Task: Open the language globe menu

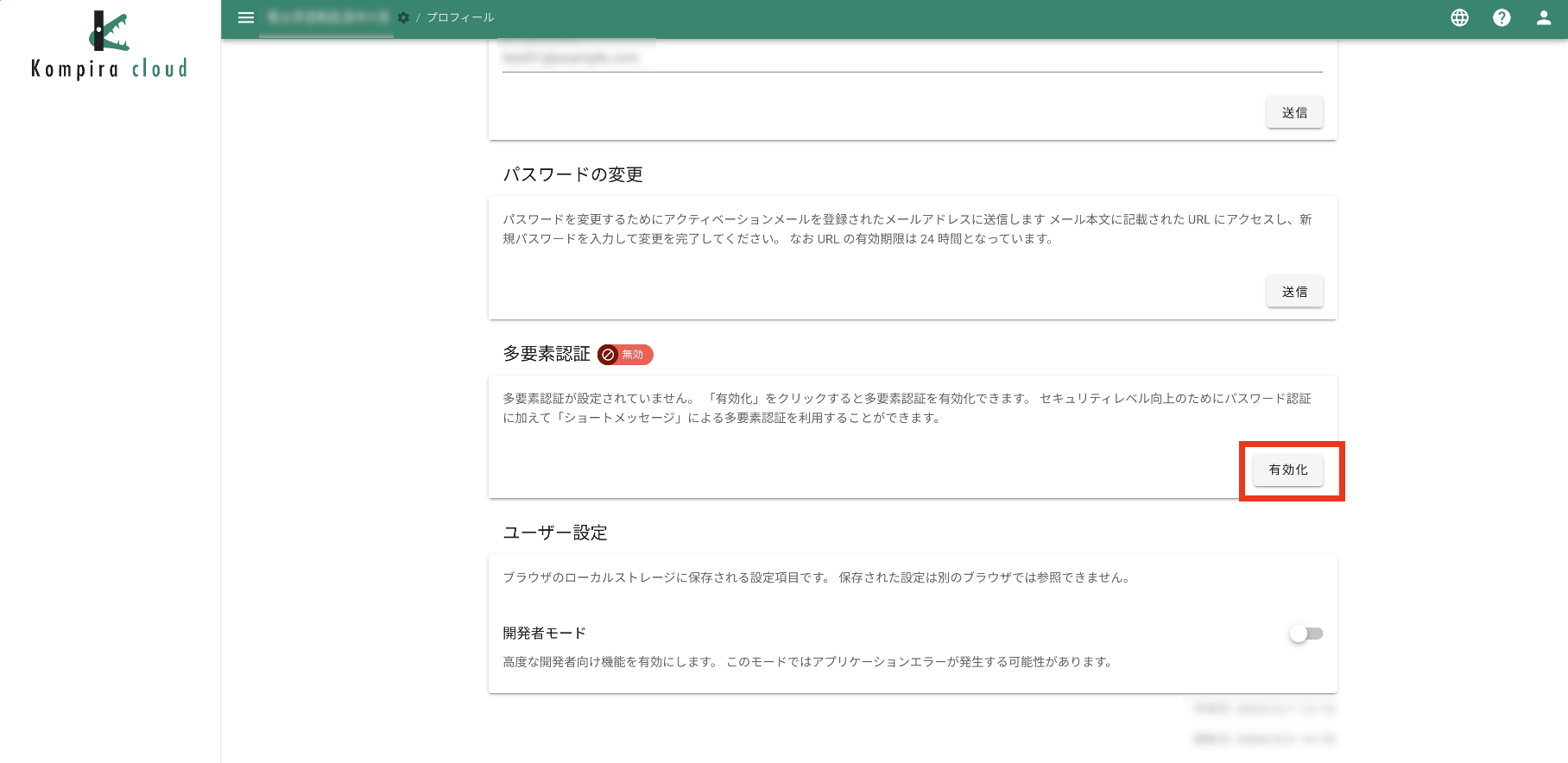Action: 1459,17
